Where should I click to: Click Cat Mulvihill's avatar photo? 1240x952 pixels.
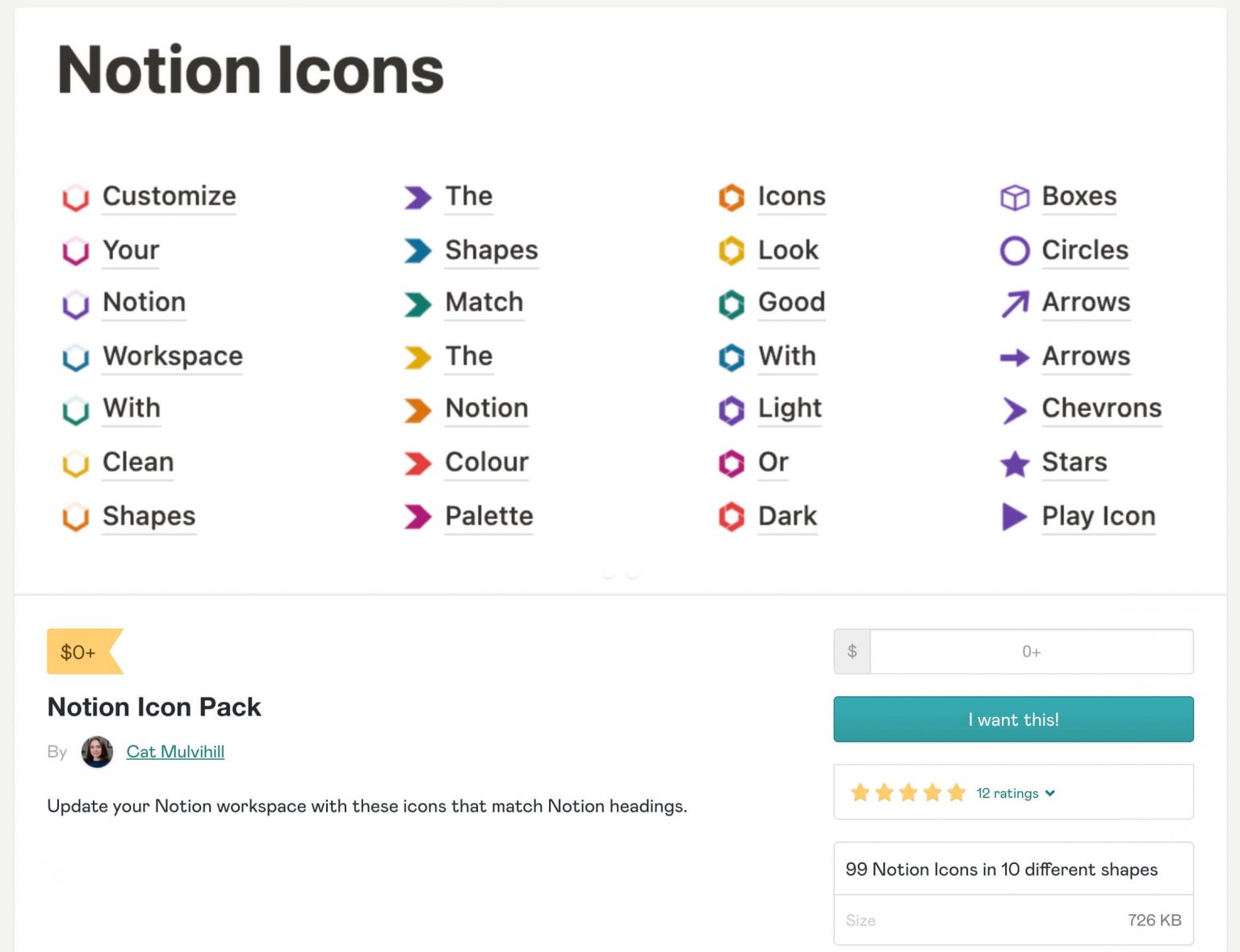tap(97, 752)
